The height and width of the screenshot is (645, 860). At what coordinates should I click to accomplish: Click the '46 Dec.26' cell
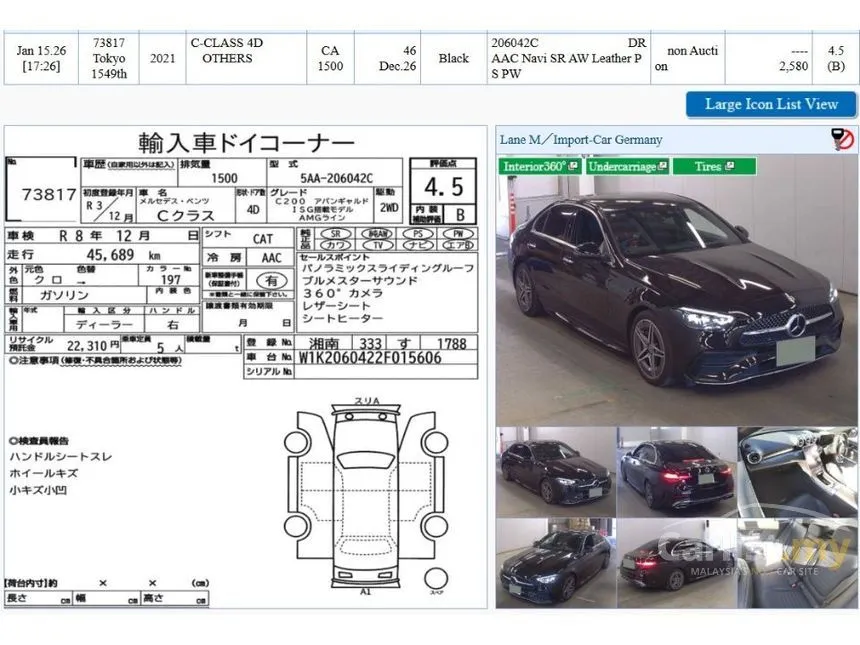pyautogui.click(x=387, y=58)
